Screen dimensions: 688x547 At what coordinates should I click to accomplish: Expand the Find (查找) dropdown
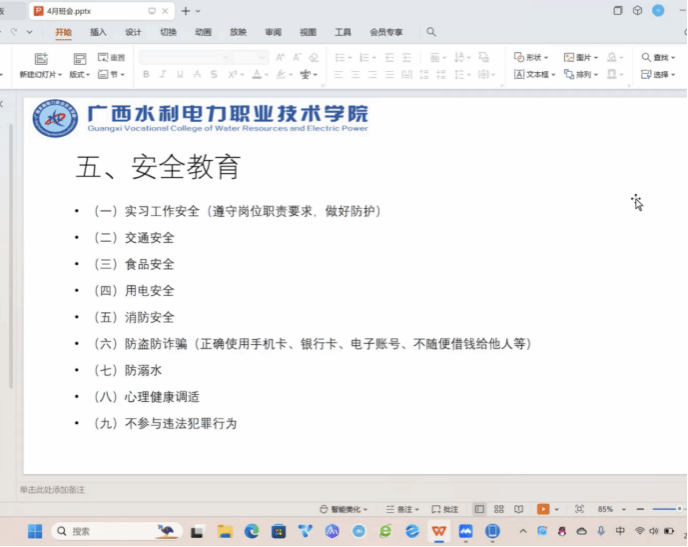pos(660,58)
